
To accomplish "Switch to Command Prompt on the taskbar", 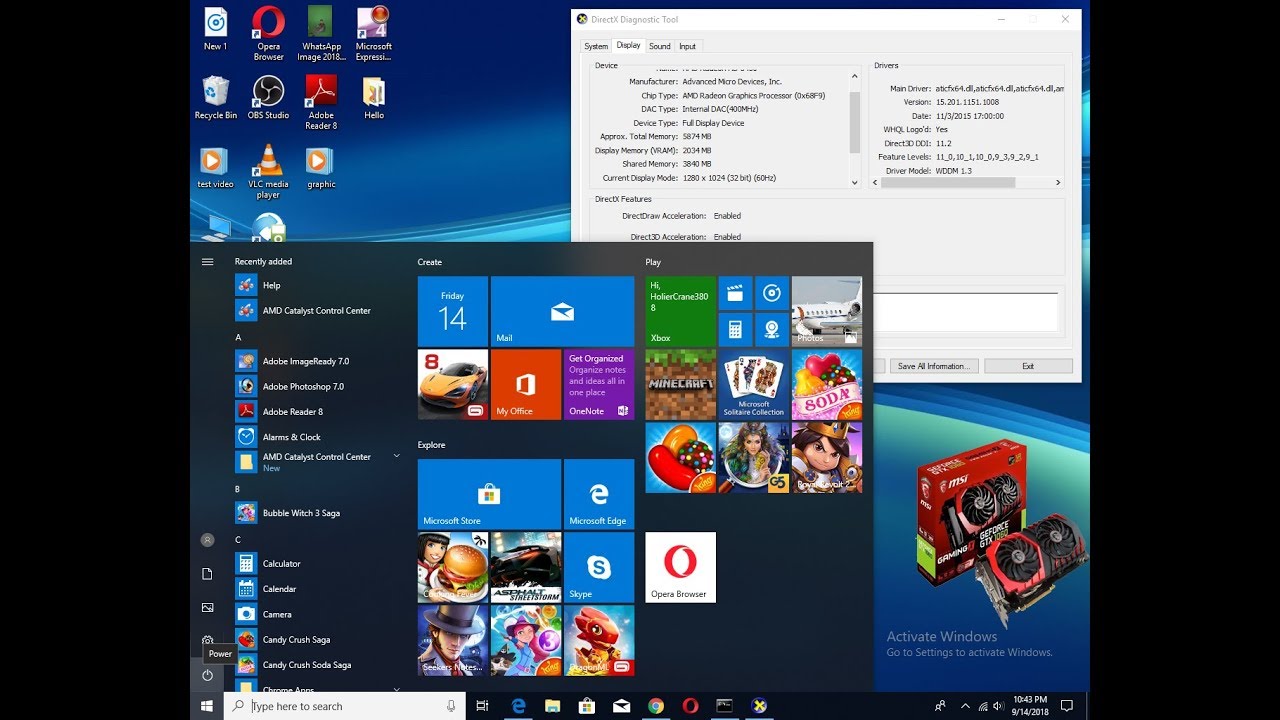I will [x=725, y=706].
